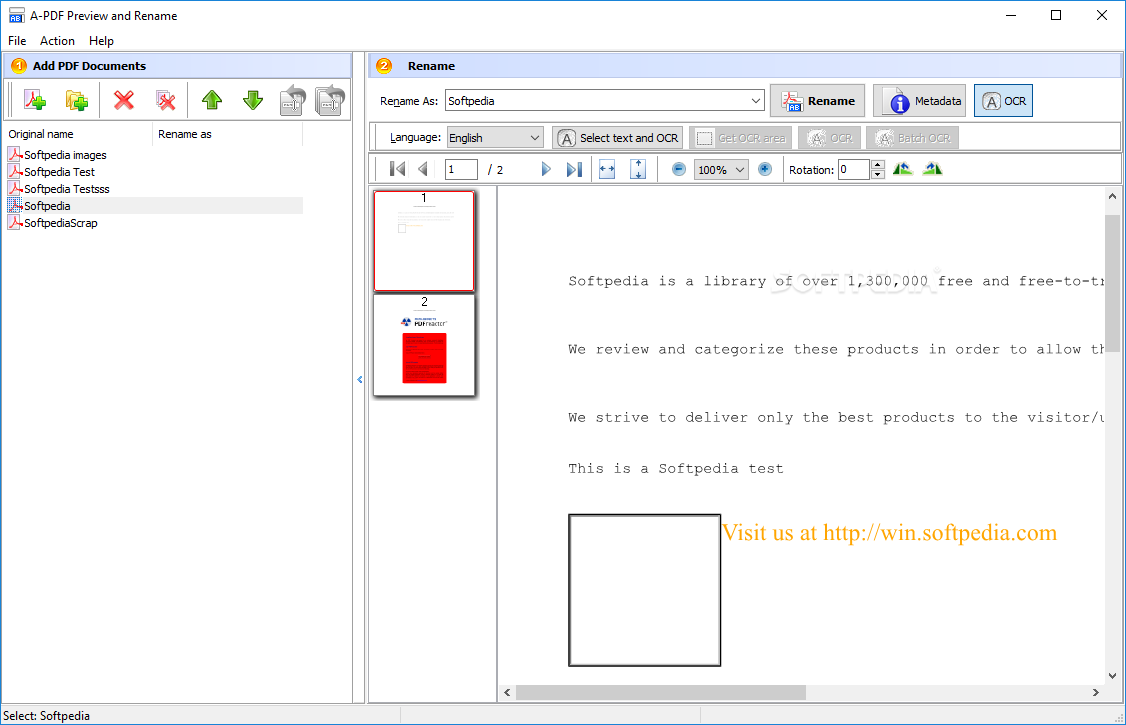Zoom in with the plus icon

coord(765,169)
